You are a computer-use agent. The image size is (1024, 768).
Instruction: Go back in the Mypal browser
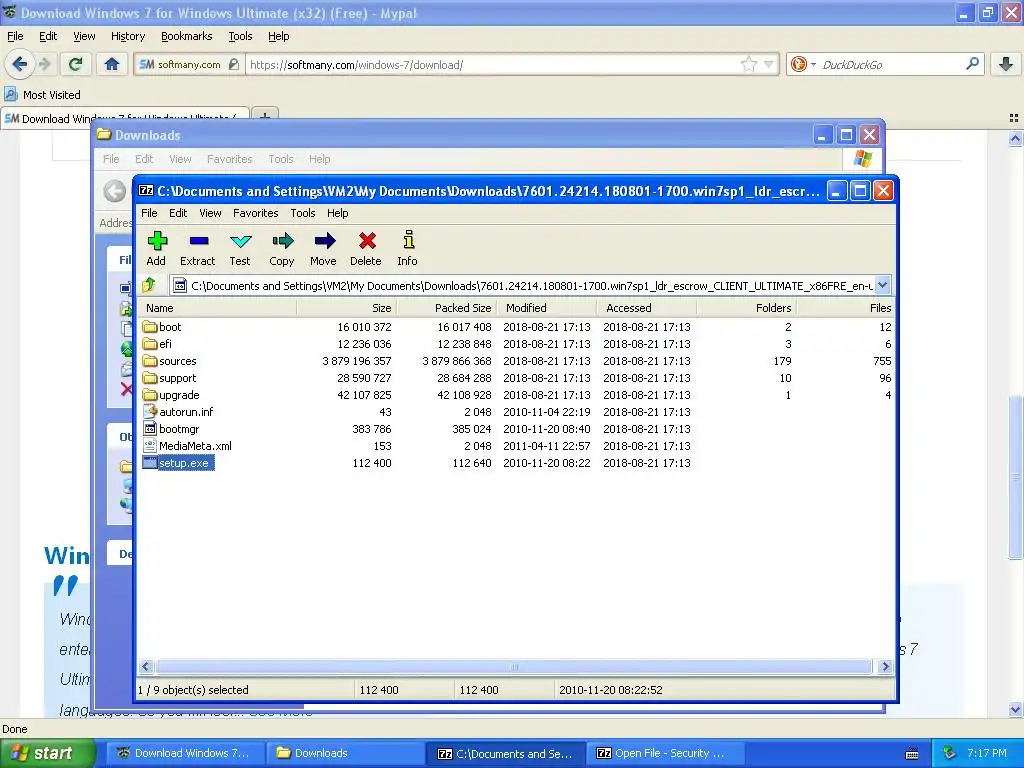point(20,64)
